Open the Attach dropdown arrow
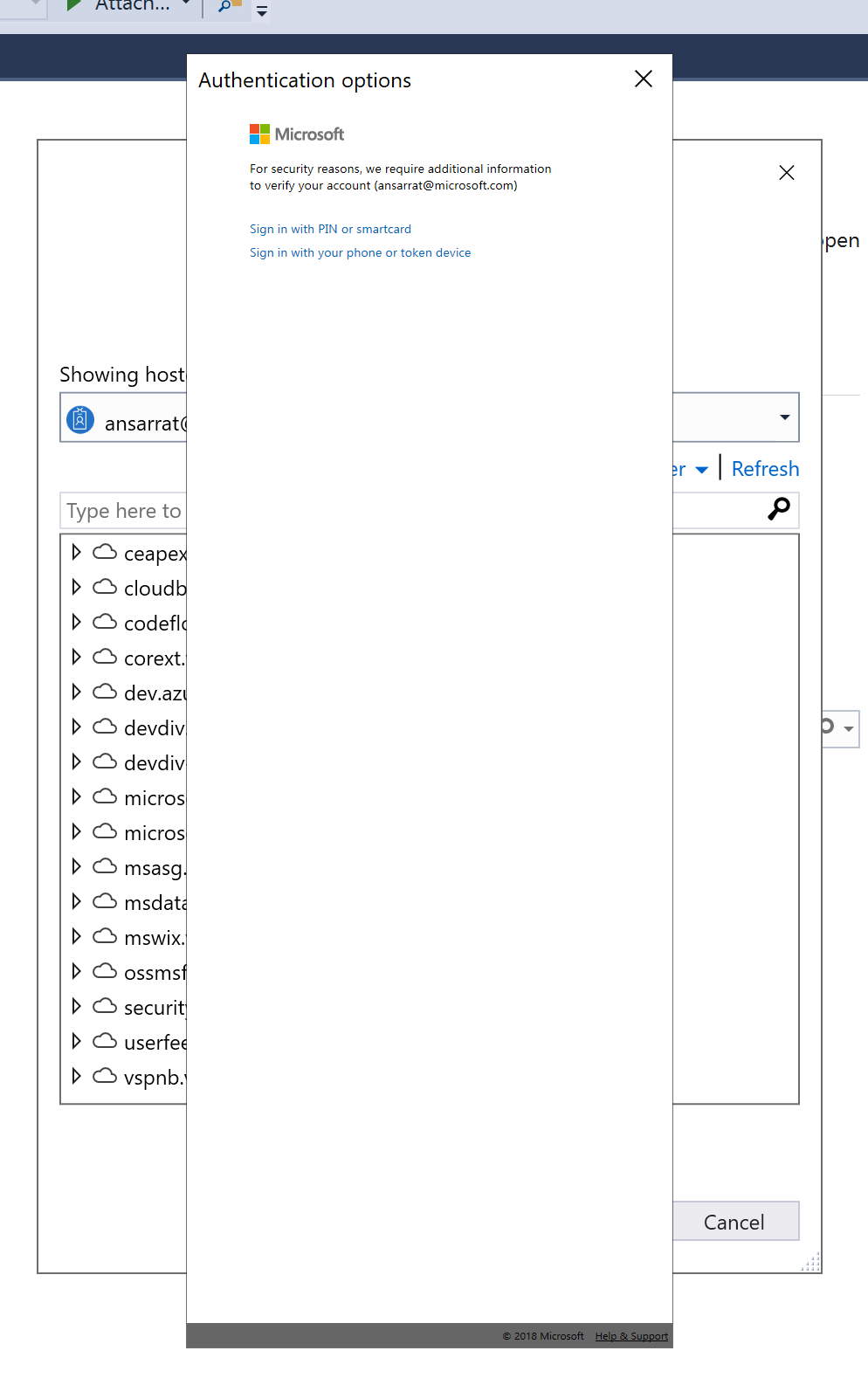 pos(185,6)
